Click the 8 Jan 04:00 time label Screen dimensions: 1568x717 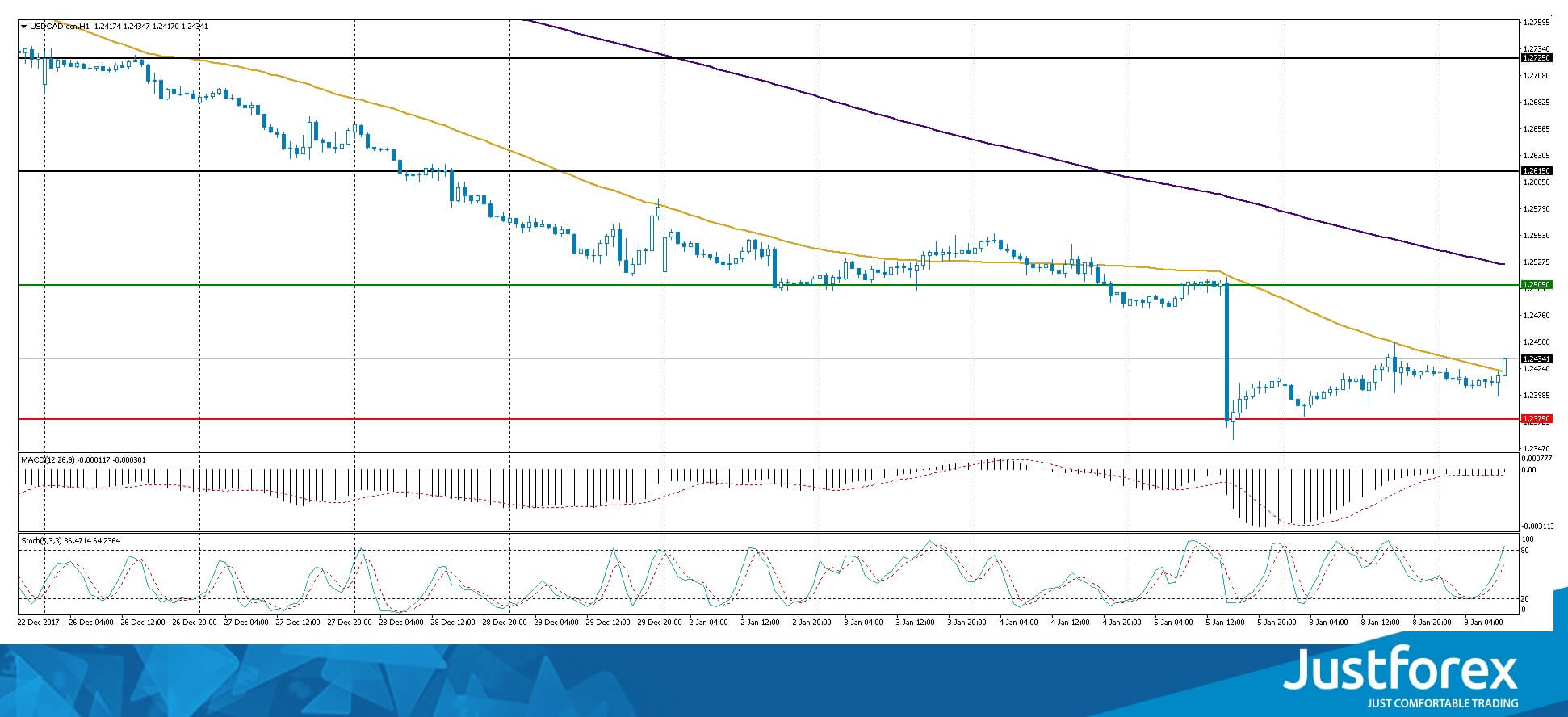coord(1328,623)
